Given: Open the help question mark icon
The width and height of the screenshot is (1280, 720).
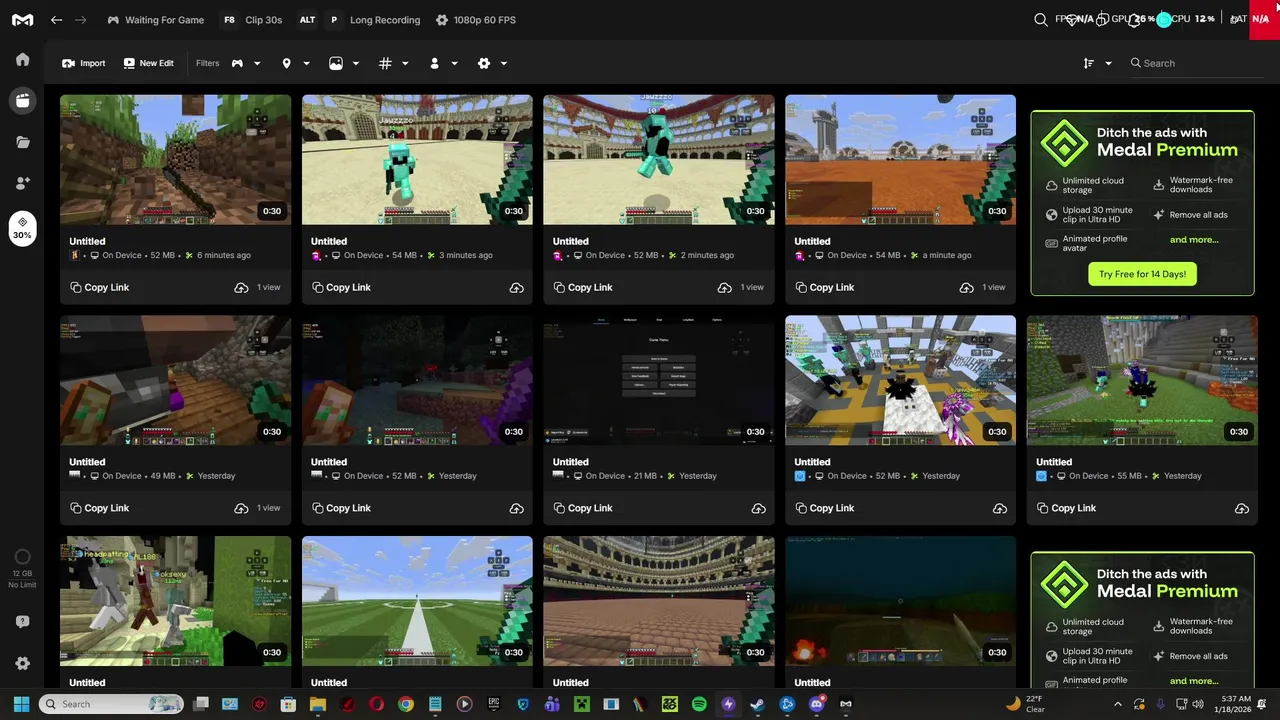Looking at the screenshot, I should pyautogui.click(x=22, y=622).
